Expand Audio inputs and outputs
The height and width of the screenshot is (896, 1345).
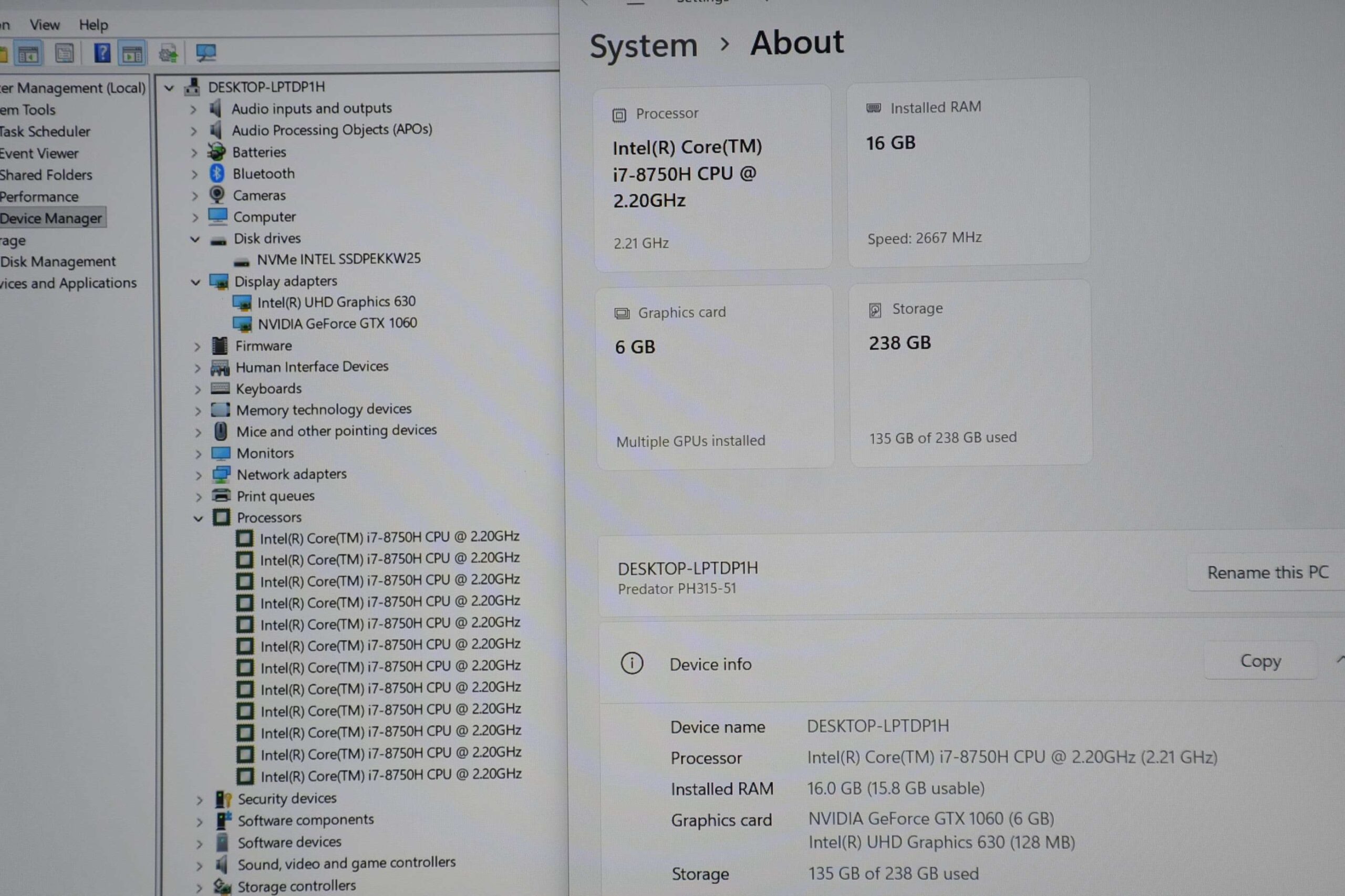pyautogui.click(x=193, y=109)
